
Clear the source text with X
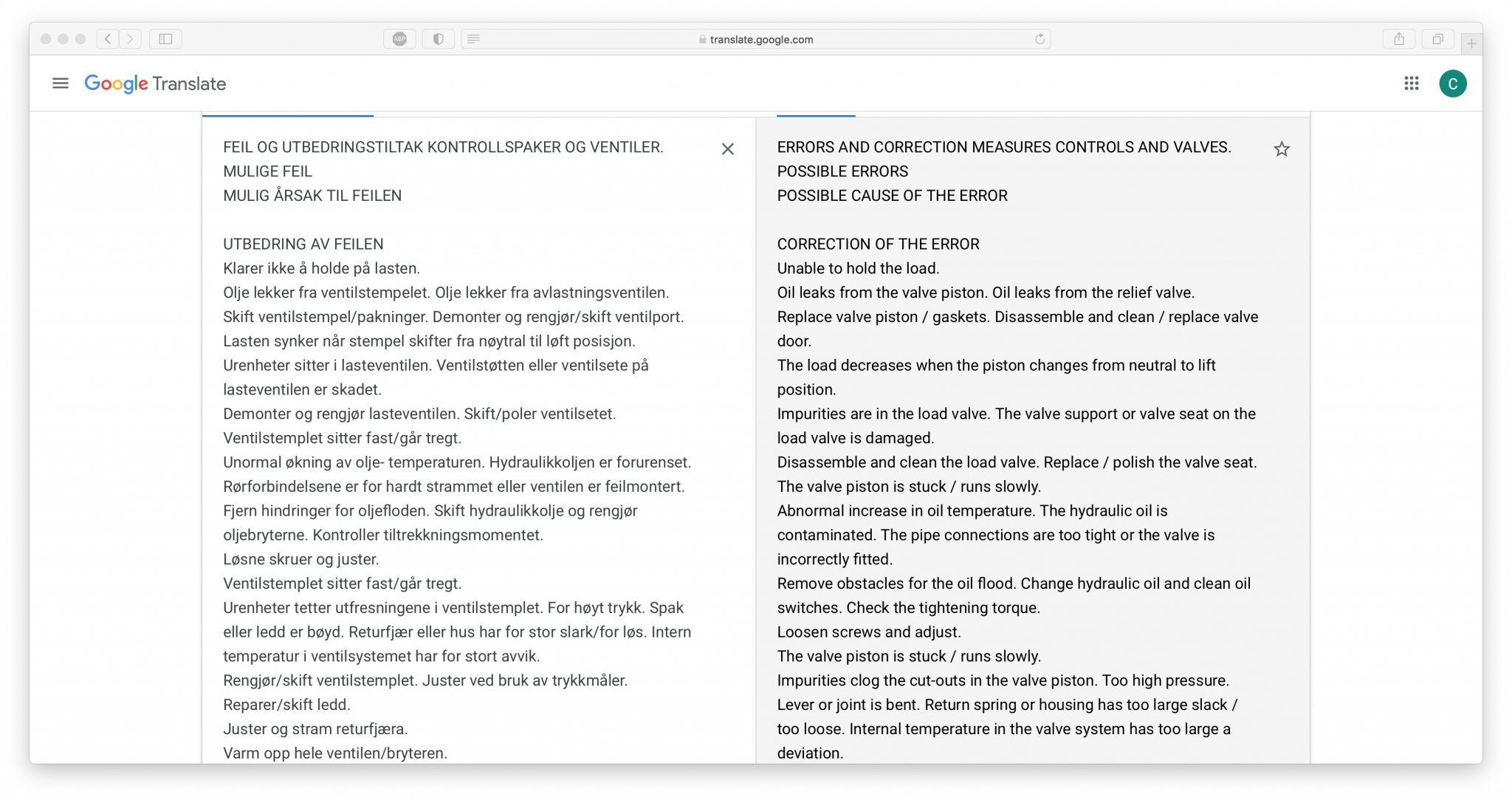pyautogui.click(x=727, y=149)
